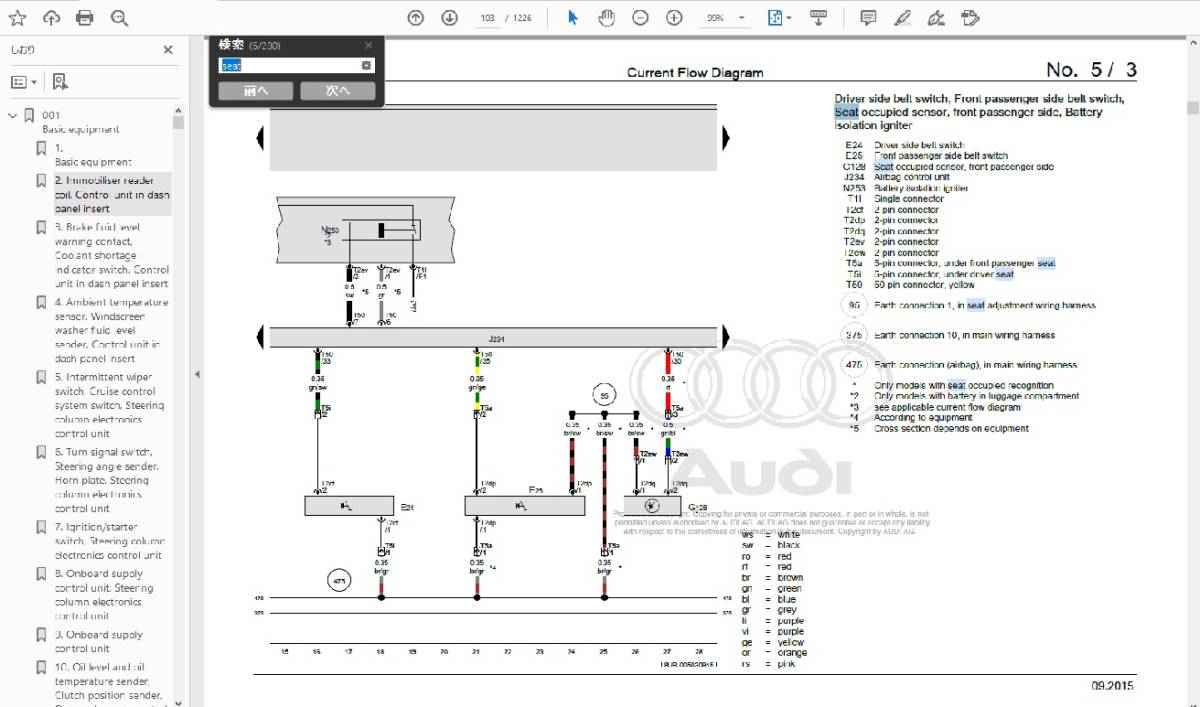The image size is (1200, 707).
Task: Open bookmark '6. Turn signal switch'
Action: [x=108, y=480]
